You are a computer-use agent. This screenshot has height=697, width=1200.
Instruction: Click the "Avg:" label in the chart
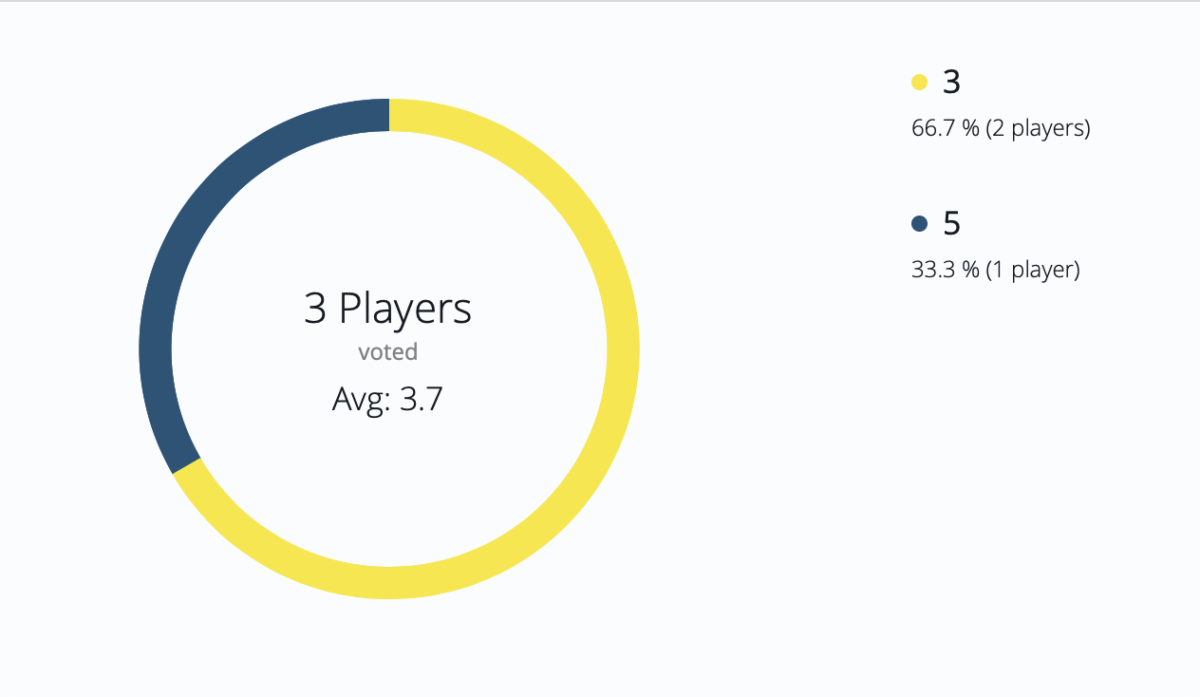(x=359, y=400)
